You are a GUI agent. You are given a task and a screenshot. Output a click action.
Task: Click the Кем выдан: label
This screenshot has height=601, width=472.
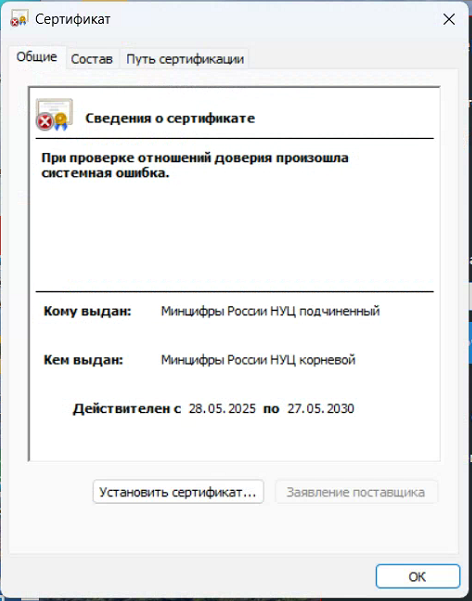83,360
